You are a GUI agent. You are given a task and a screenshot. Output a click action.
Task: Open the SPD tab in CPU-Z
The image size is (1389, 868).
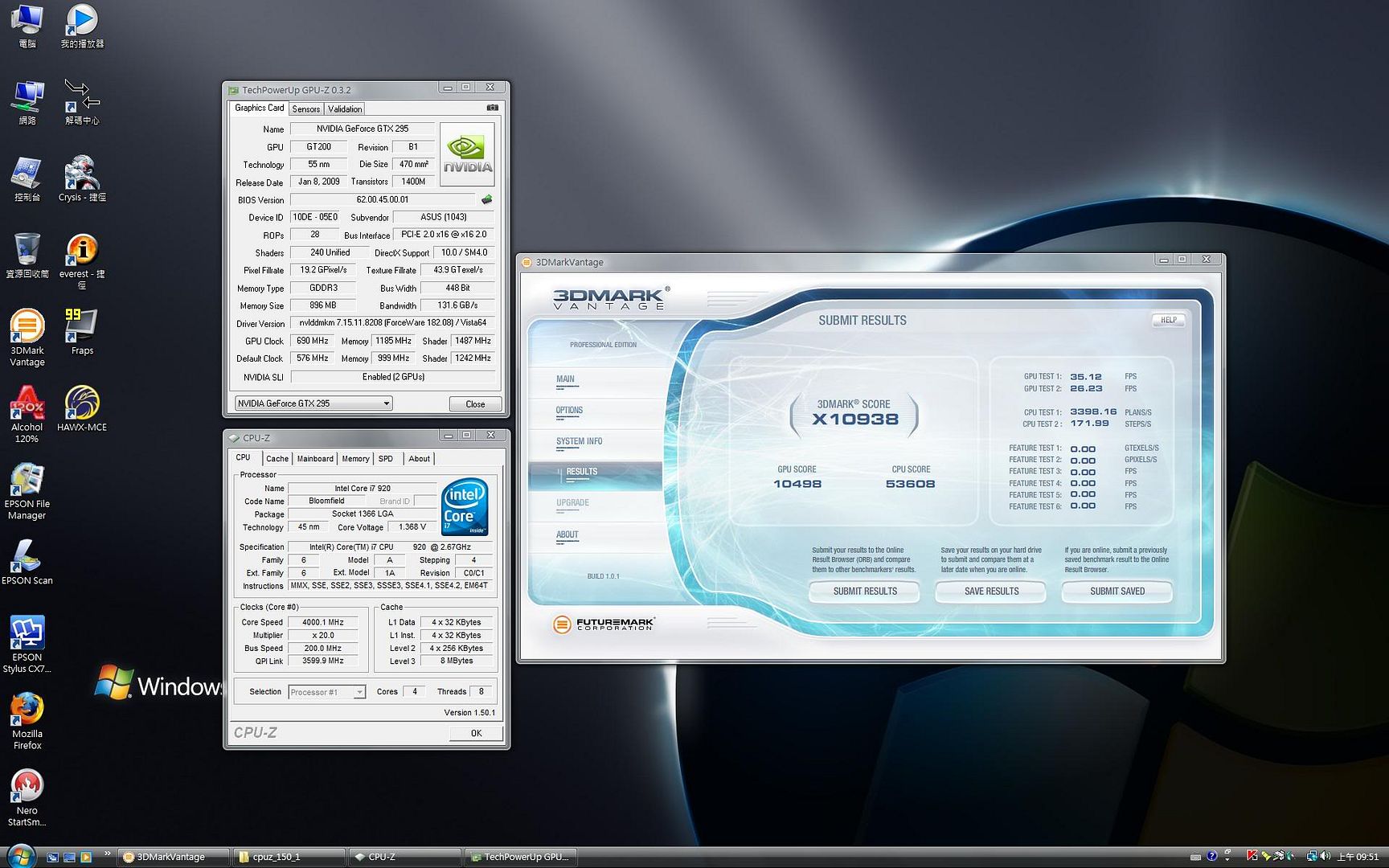click(386, 459)
